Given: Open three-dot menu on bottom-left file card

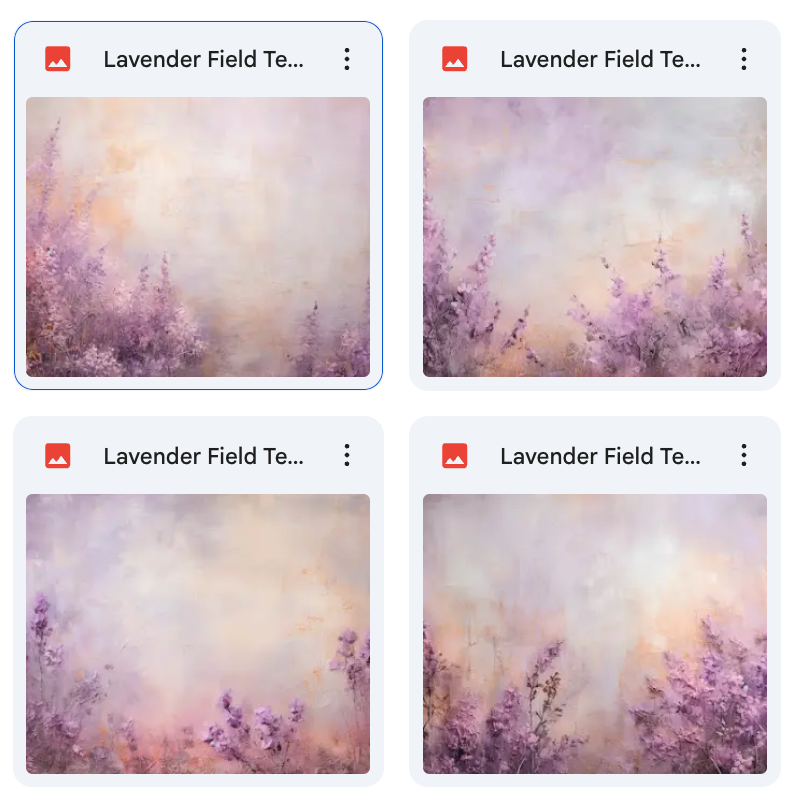Looking at the screenshot, I should [x=347, y=455].
